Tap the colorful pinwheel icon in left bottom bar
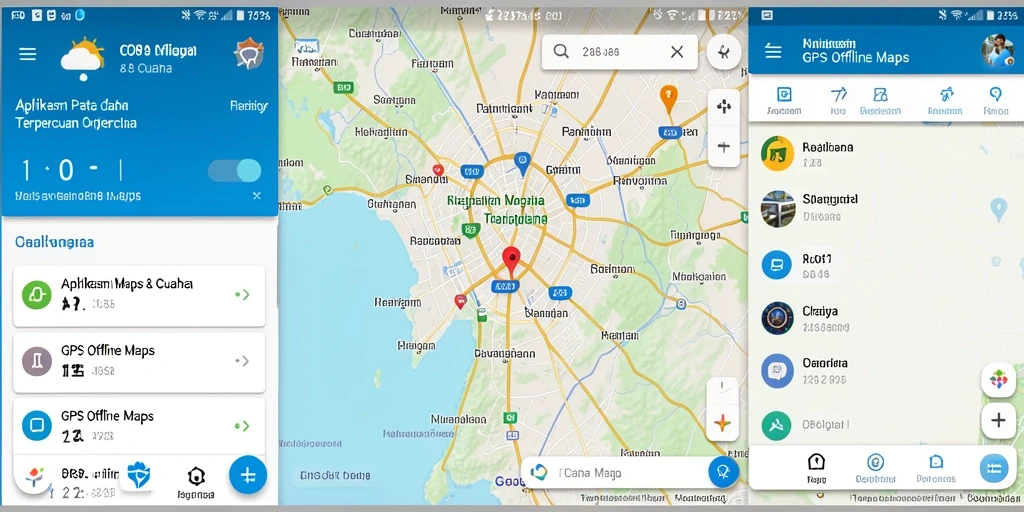Viewport: 1024px width, 512px height. pos(33,475)
